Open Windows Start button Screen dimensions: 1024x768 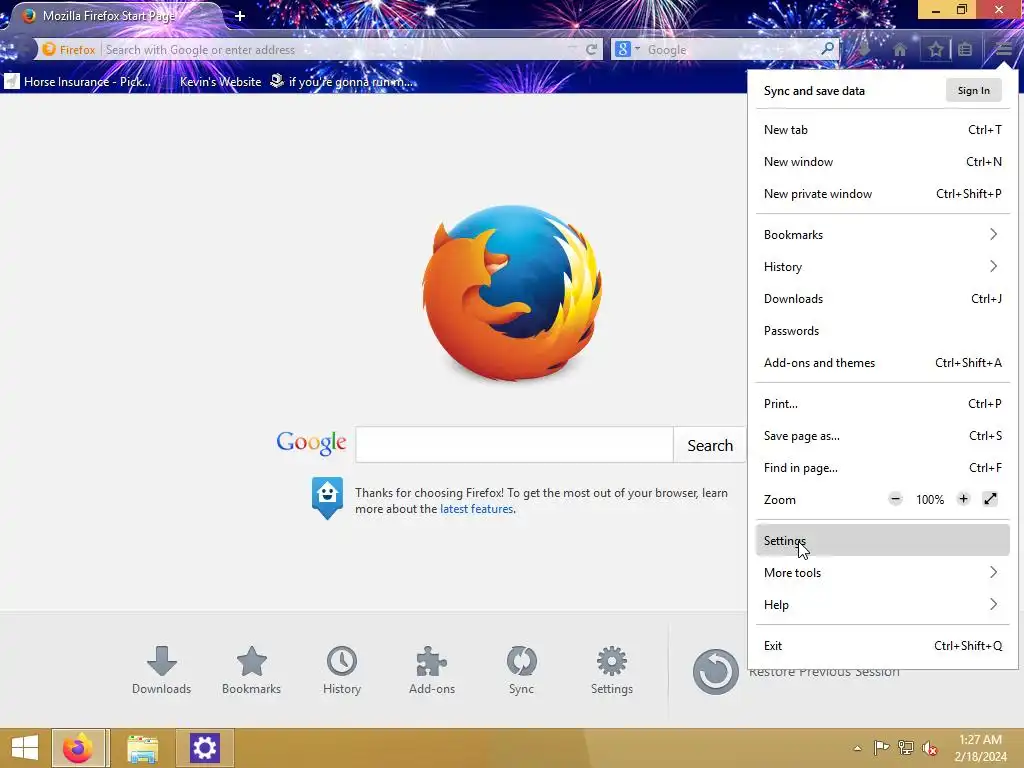pyautogui.click(x=25, y=748)
